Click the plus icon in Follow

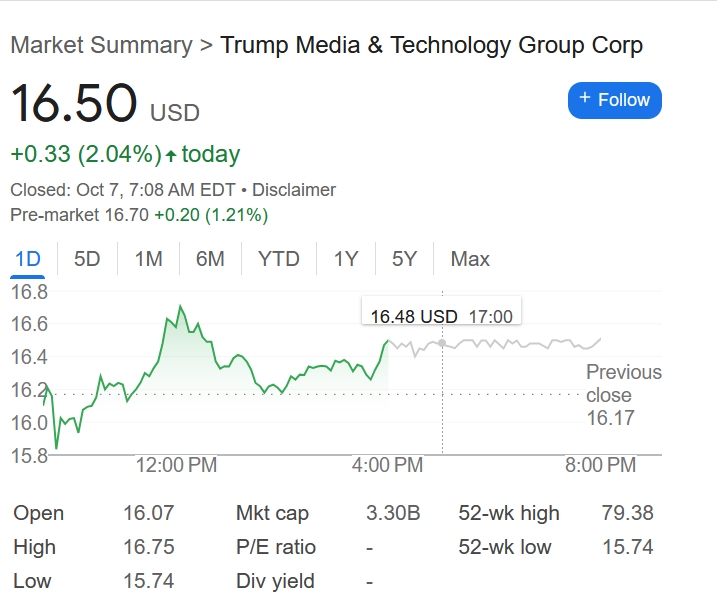point(585,99)
